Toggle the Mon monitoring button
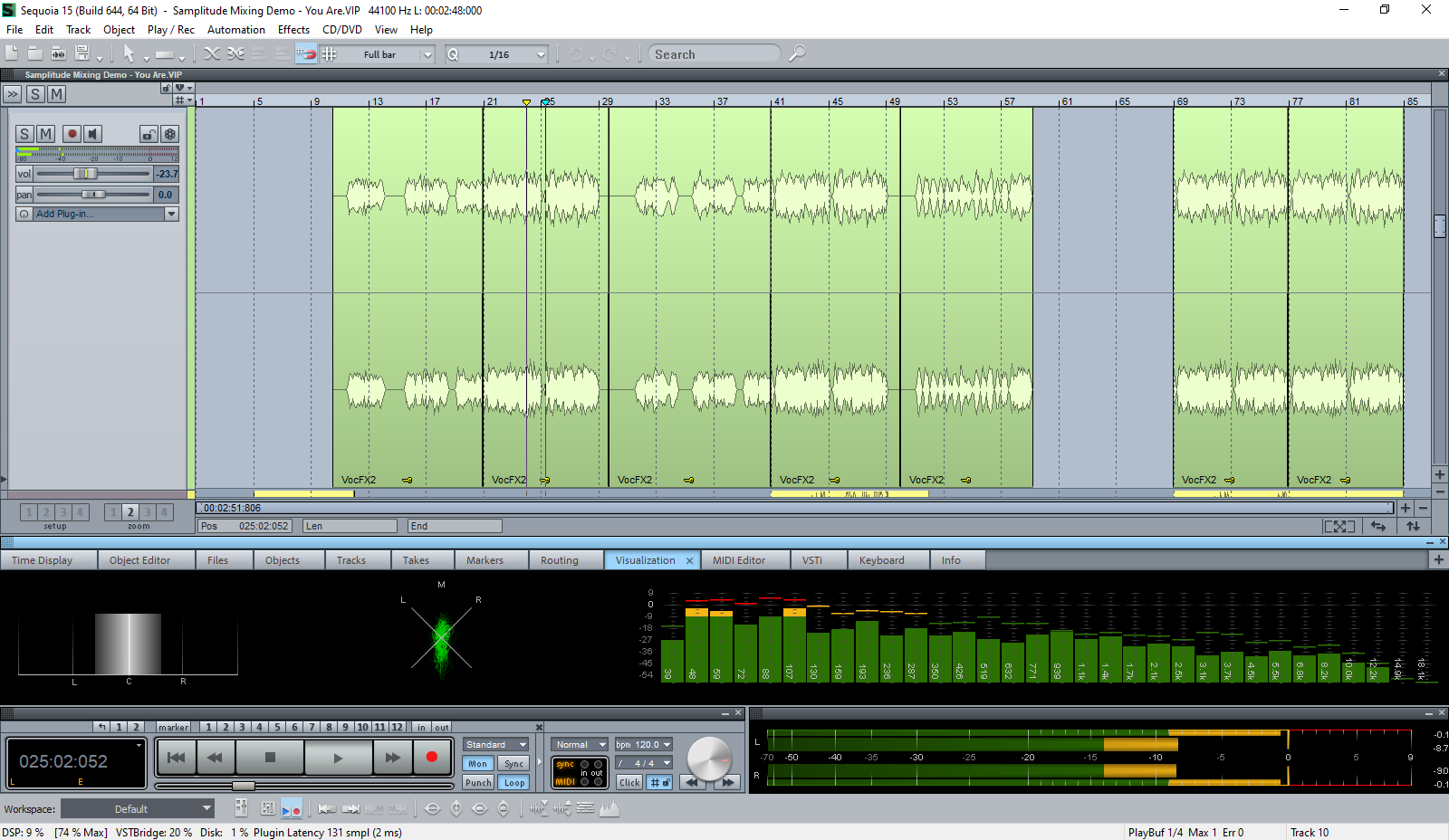The width and height of the screenshot is (1449, 840). (478, 764)
